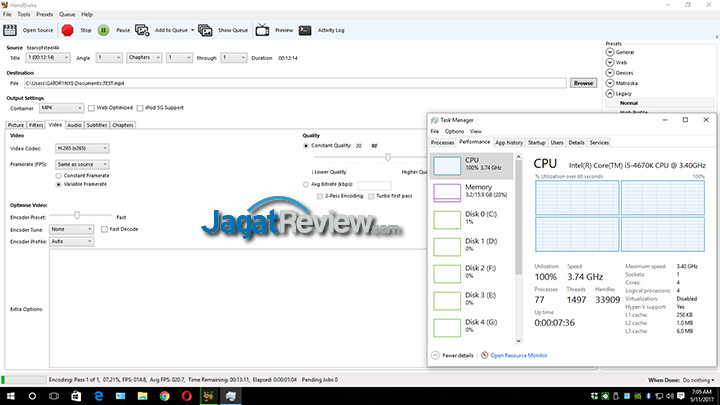Open Cortana search circle on taskbar
Image resolution: width=720 pixels, height=405 pixels.
tap(32, 396)
